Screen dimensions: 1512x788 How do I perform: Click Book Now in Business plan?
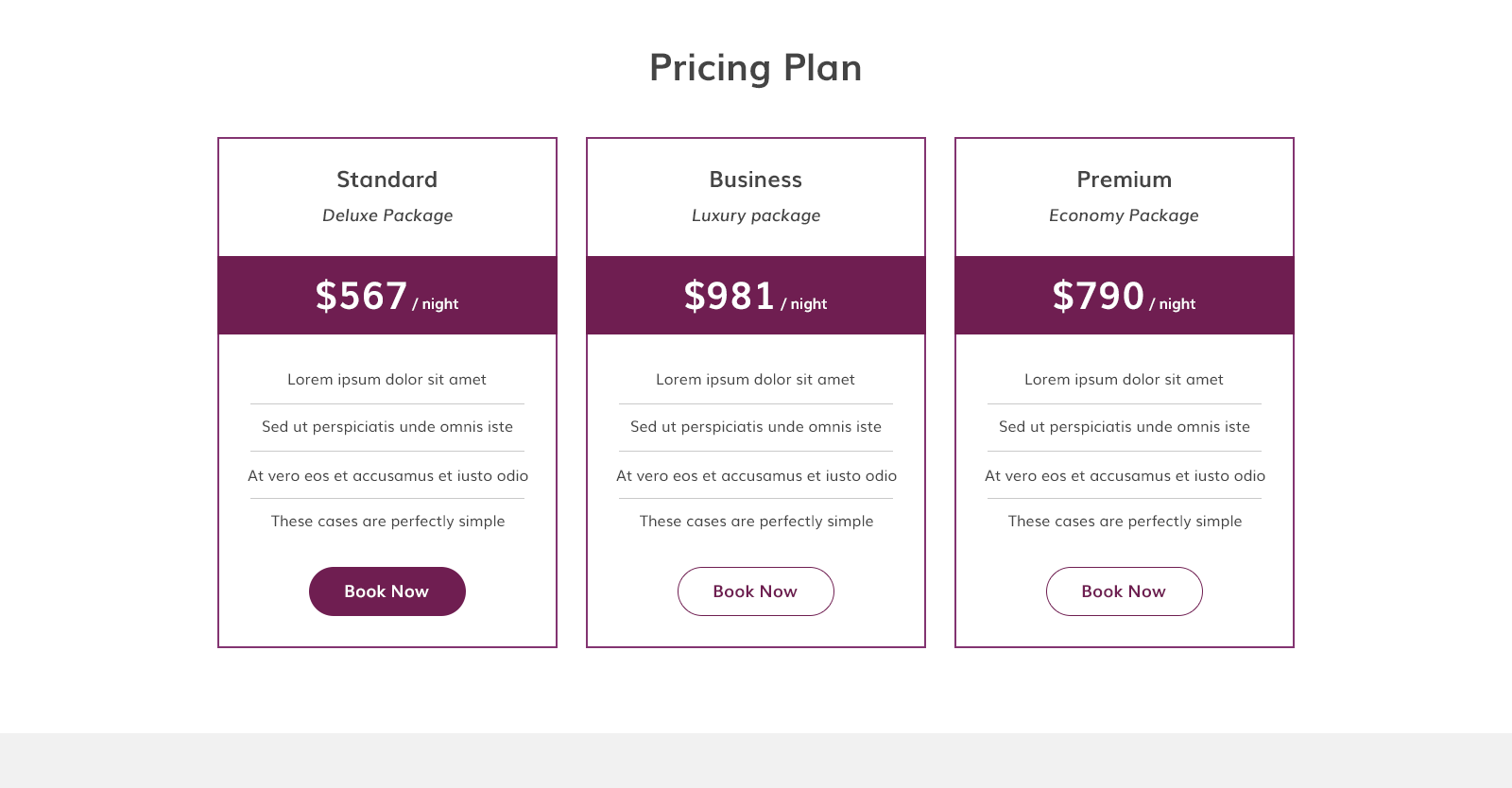[756, 591]
